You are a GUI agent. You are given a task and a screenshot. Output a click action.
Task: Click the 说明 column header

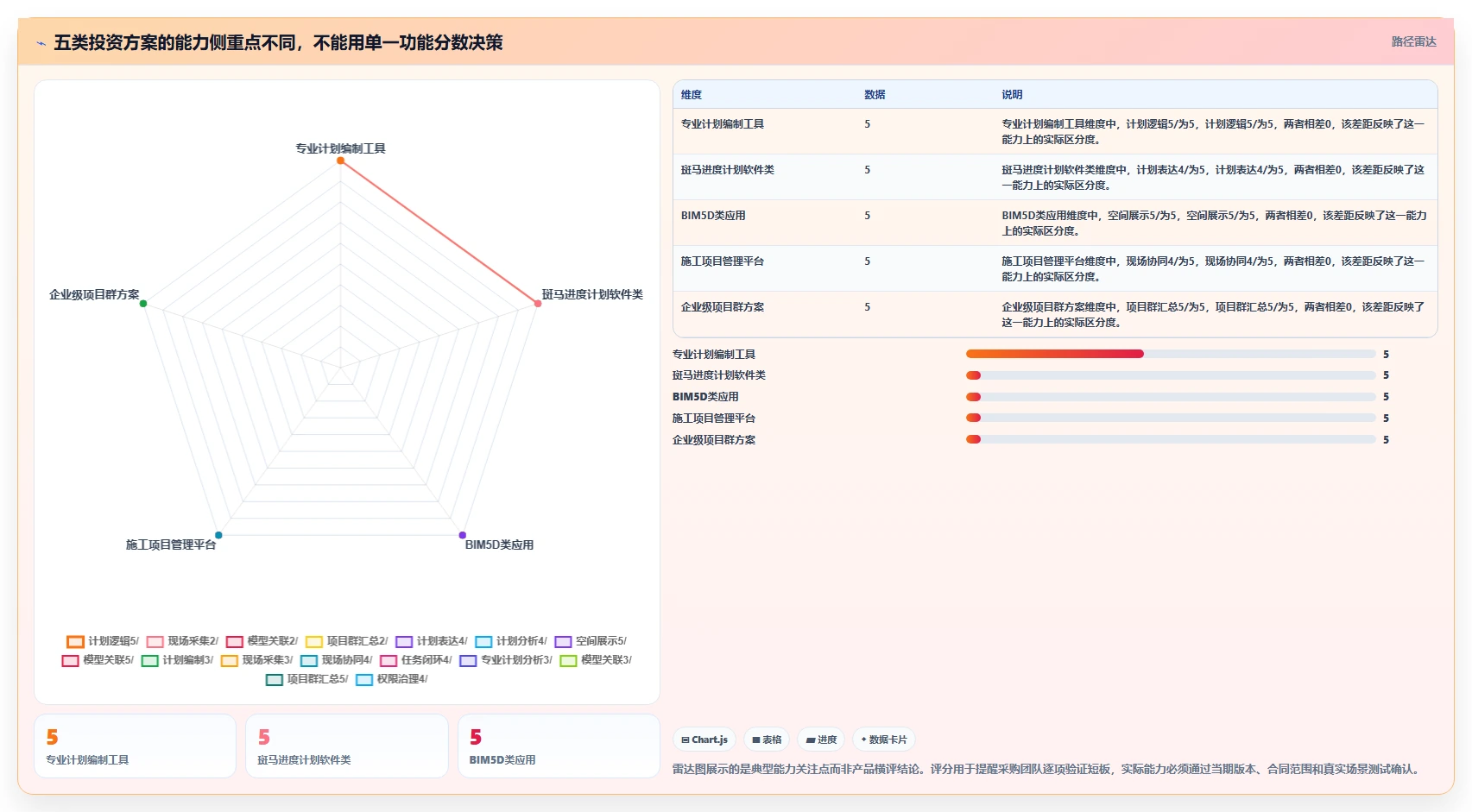point(1012,95)
